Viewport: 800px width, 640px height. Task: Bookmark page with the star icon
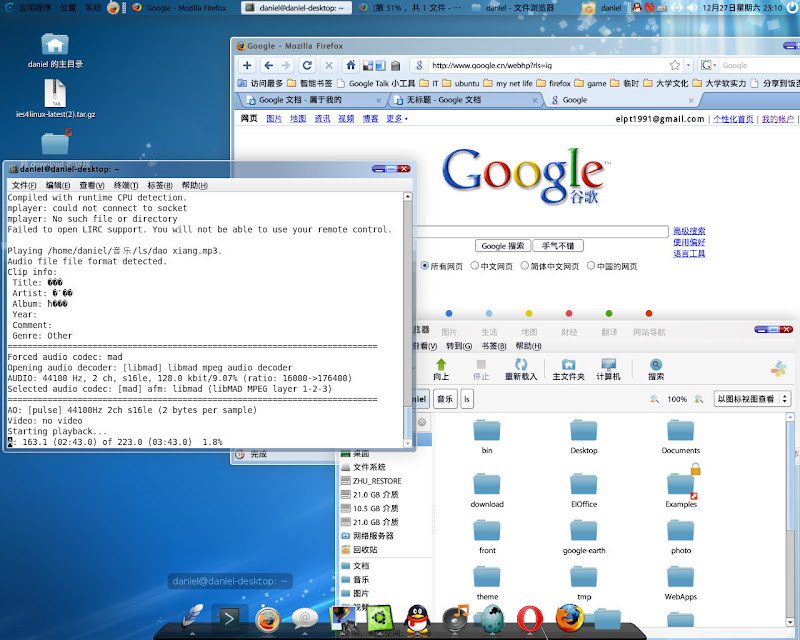[x=675, y=65]
